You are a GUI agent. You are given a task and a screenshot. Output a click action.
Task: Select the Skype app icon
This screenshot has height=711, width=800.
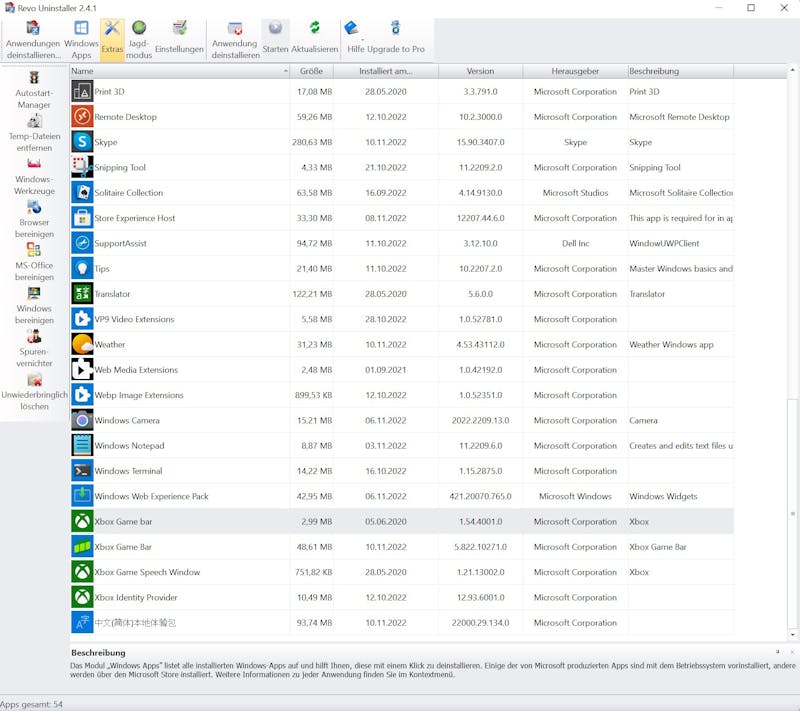point(82,142)
